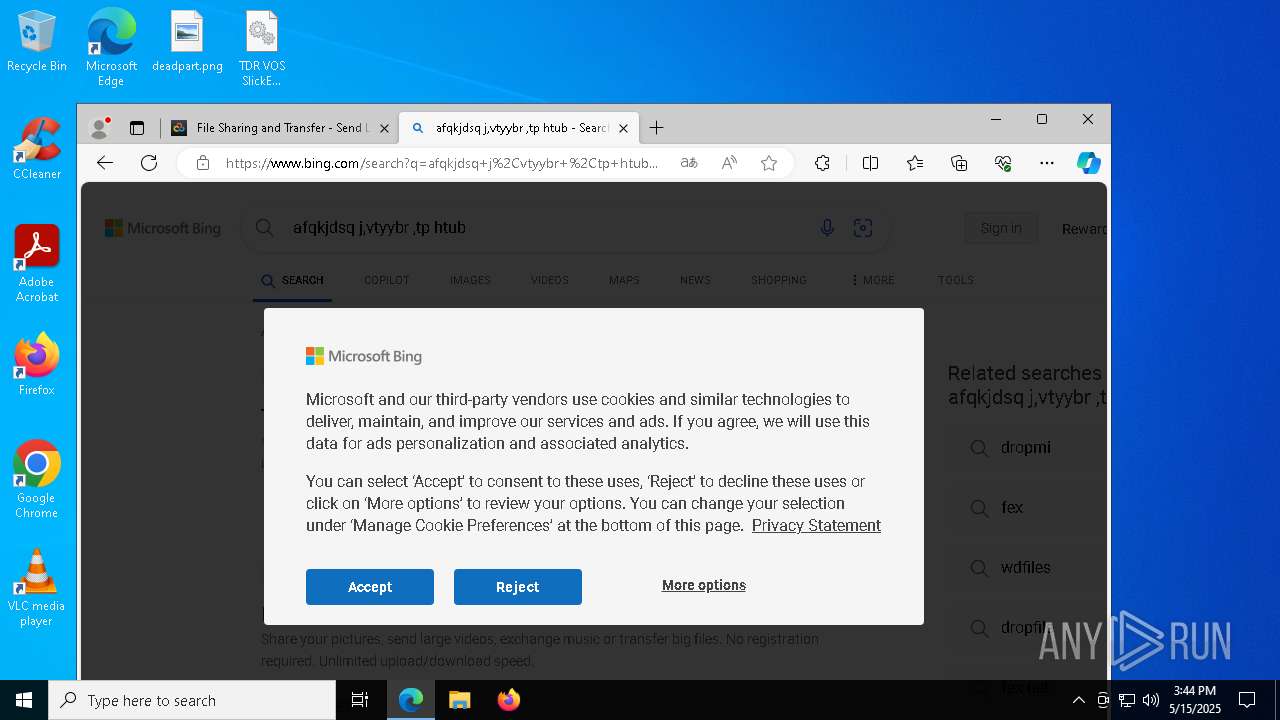This screenshot has height=720, width=1280.
Task: Reject cookies in the Bing dialog
Action: pos(518,587)
